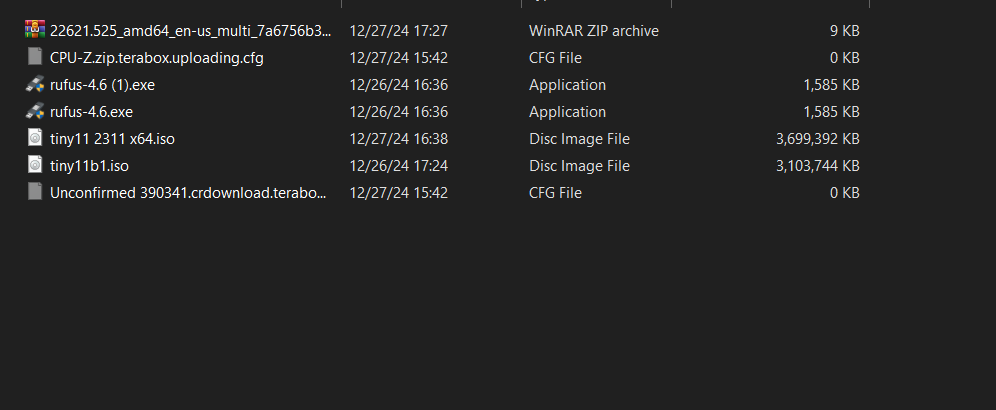Click the rufus-4.6.exe USB drive icon

point(35,111)
